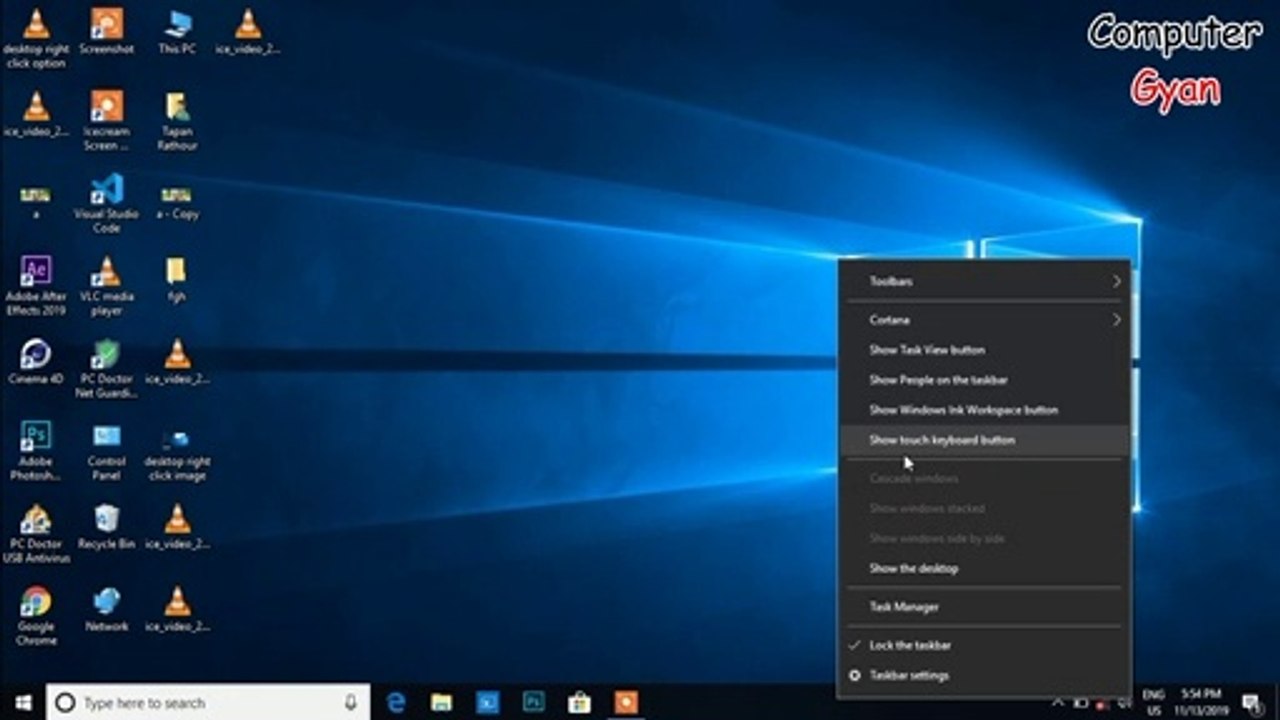Screen dimensions: 1280x720
Task: Open Task Manager from the context menu
Action: [x=984, y=606]
